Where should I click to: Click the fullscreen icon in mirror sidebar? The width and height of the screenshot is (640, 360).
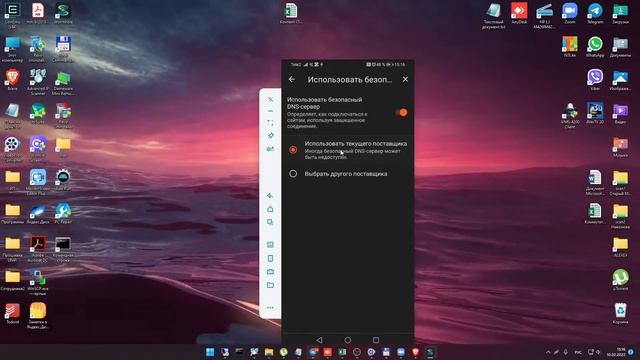point(270,122)
